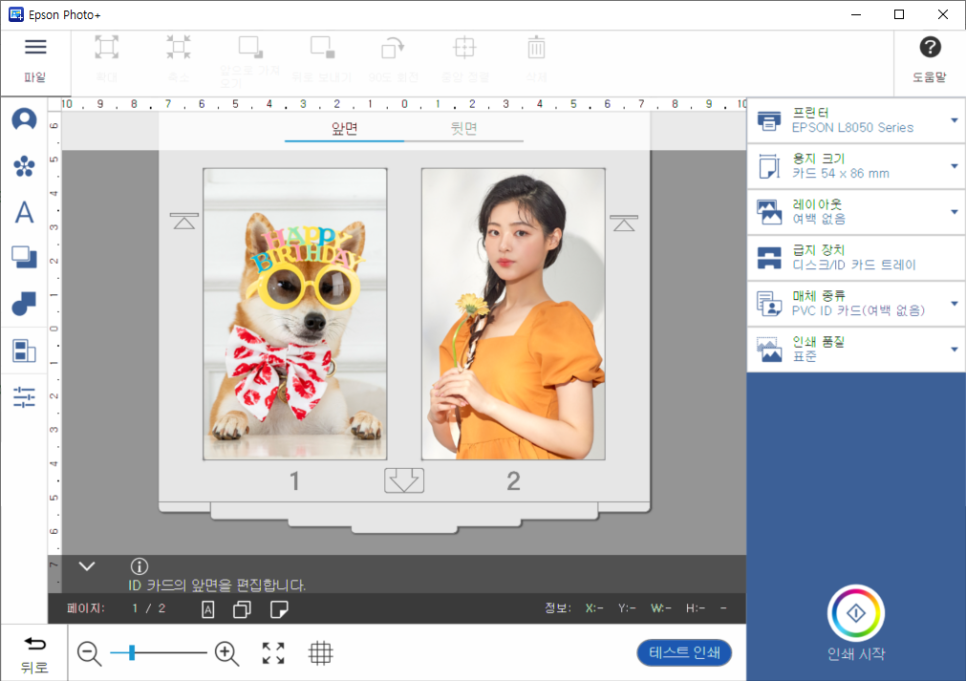Toggle the grid display icon

click(x=320, y=653)
